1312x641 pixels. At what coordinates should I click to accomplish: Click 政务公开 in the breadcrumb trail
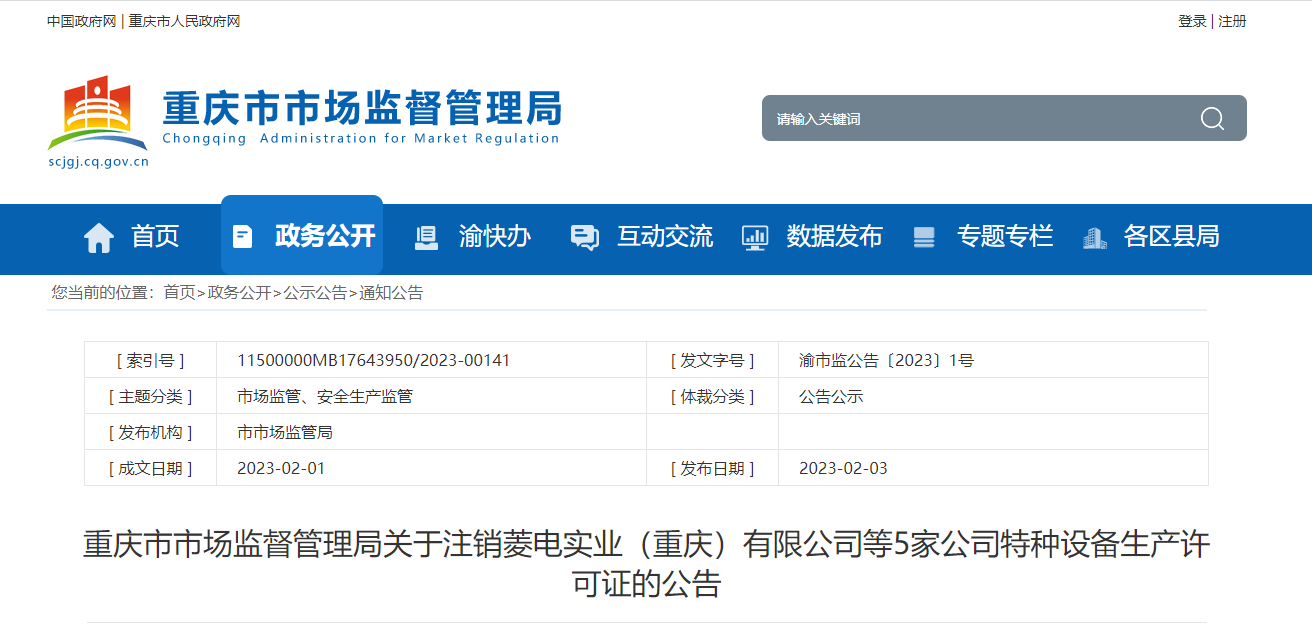tap(239, 293)
